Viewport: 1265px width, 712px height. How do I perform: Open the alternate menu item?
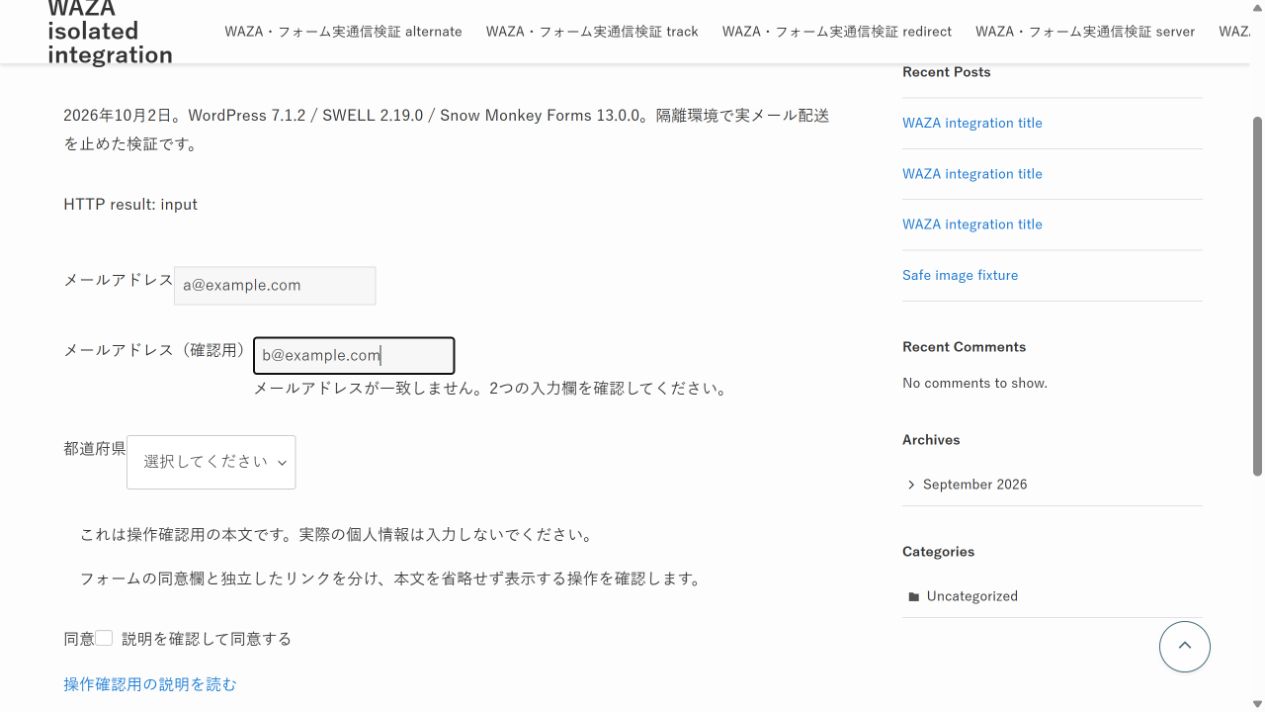[343, 31]
